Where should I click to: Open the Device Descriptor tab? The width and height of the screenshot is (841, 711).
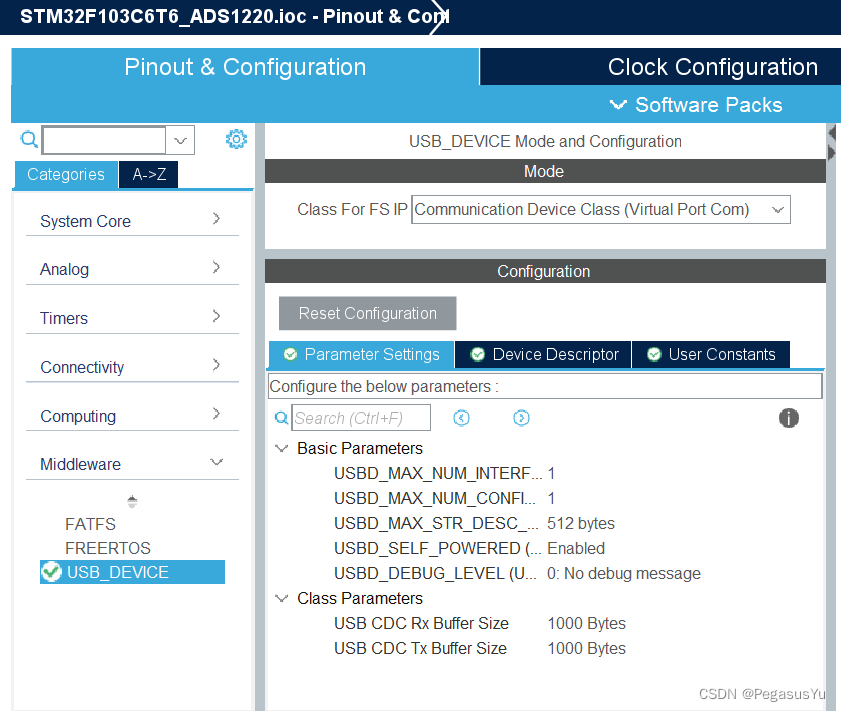[x=543, y=354]
